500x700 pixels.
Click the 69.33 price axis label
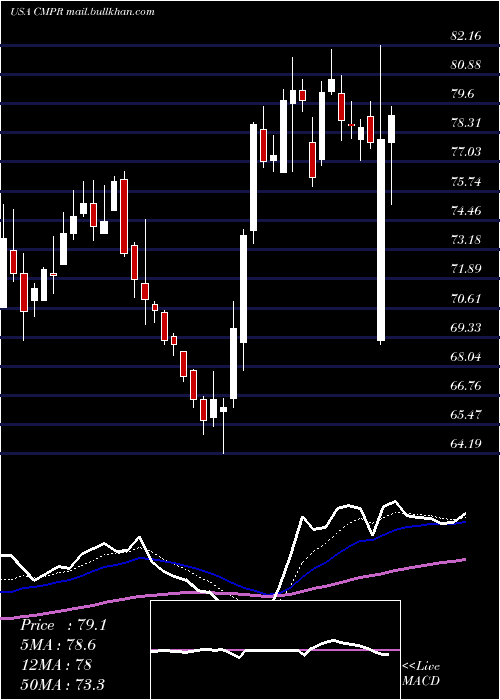tap(466, 327)
